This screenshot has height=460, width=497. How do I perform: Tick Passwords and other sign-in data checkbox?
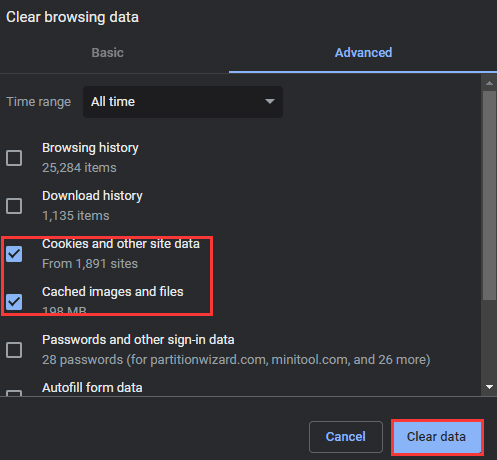(14, 350)
